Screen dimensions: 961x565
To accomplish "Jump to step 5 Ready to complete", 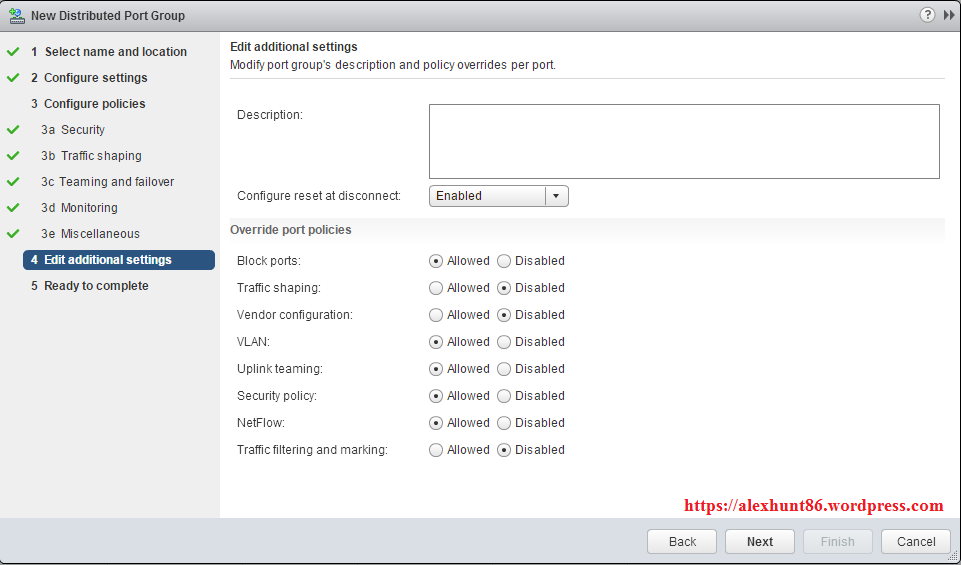I will tap(96, 286).
